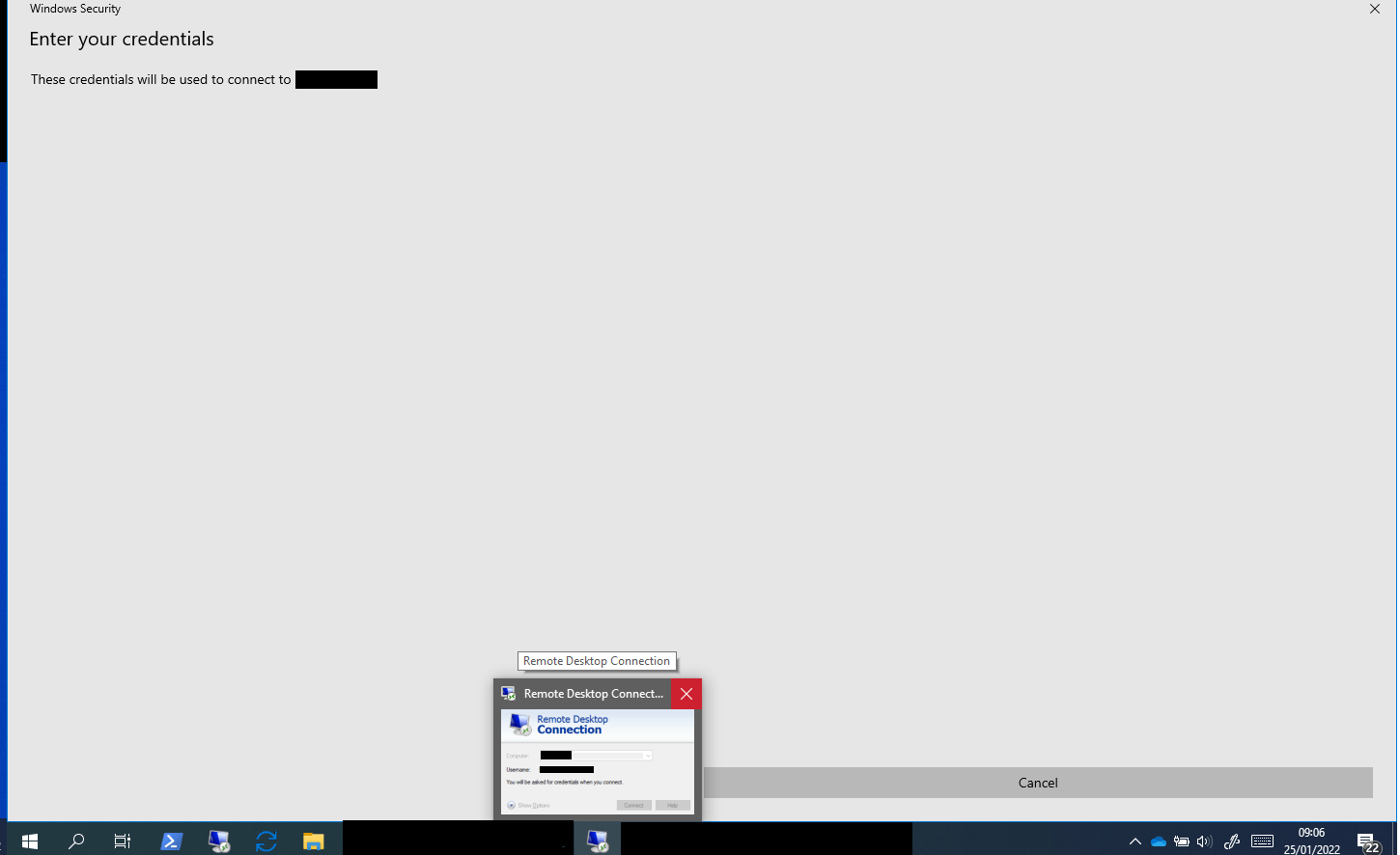The height and width of the screenshot is (855, 1400).
Task: Click the Cancel button in Windows Security
Action: coord(1038,783)
